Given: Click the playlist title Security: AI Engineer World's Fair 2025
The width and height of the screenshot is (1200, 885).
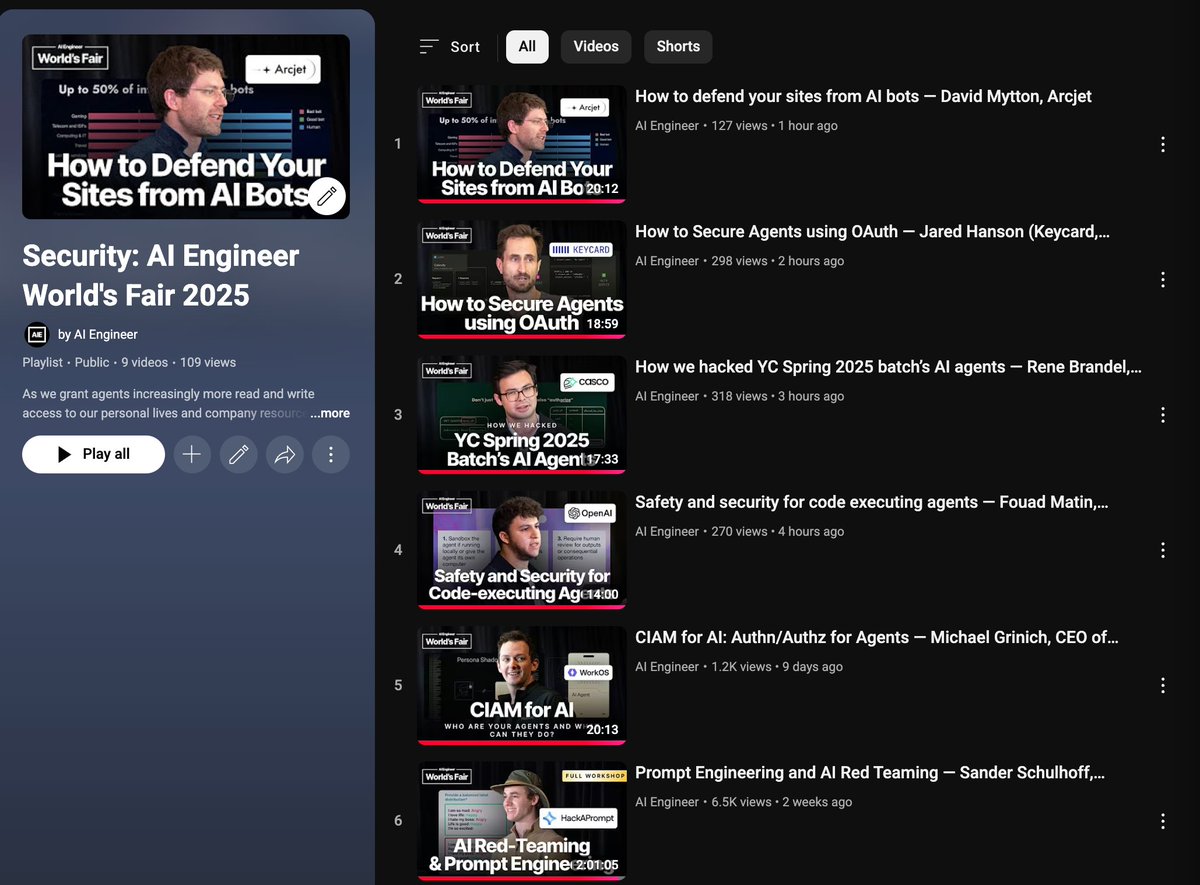Looking at the screenshot, I should (x=161, y=275).
